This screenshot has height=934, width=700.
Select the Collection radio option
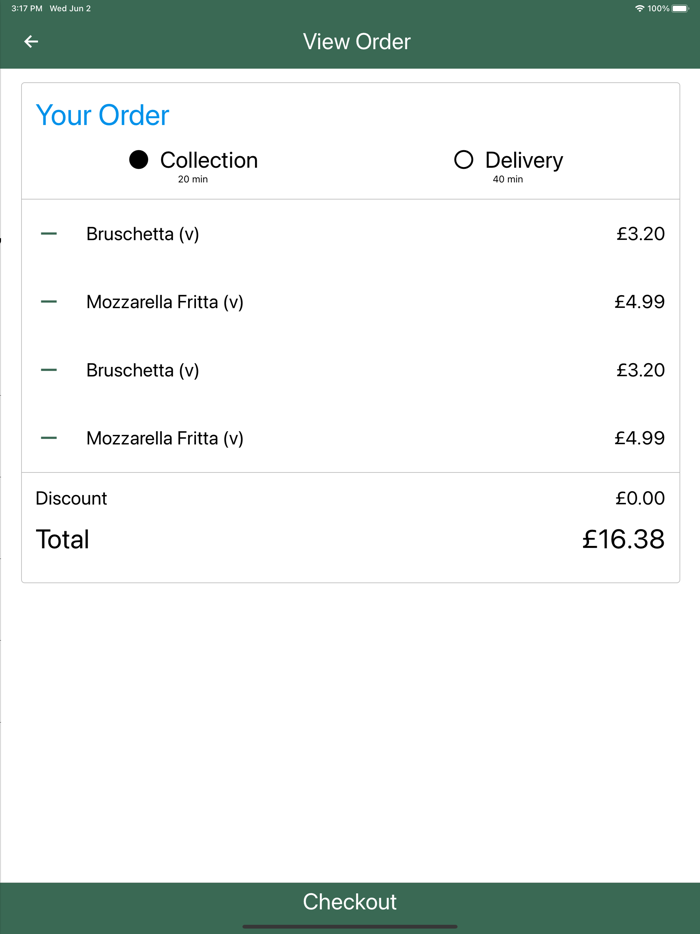coord(139,160)
